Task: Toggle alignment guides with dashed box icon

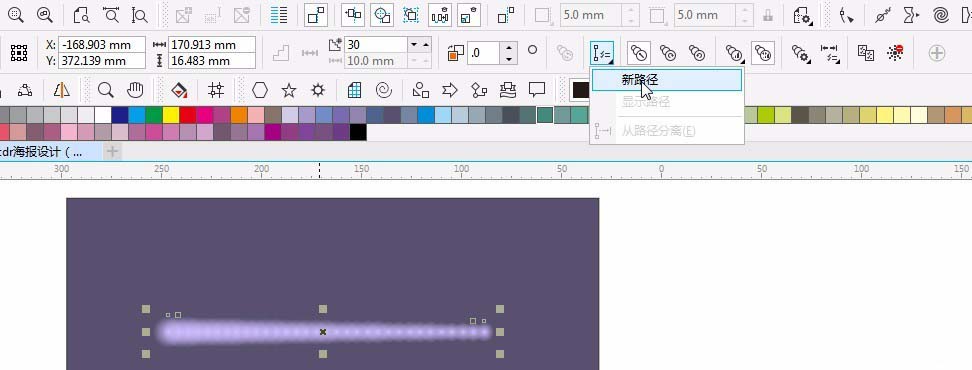Action: (x=411, y=15)
